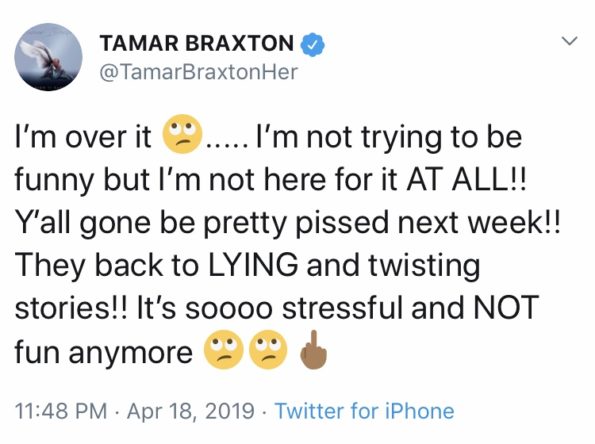Click the "AT ALL!!" text in tweet
The image size is (595, 444).
pyautogui.click(x=467, y=179)
